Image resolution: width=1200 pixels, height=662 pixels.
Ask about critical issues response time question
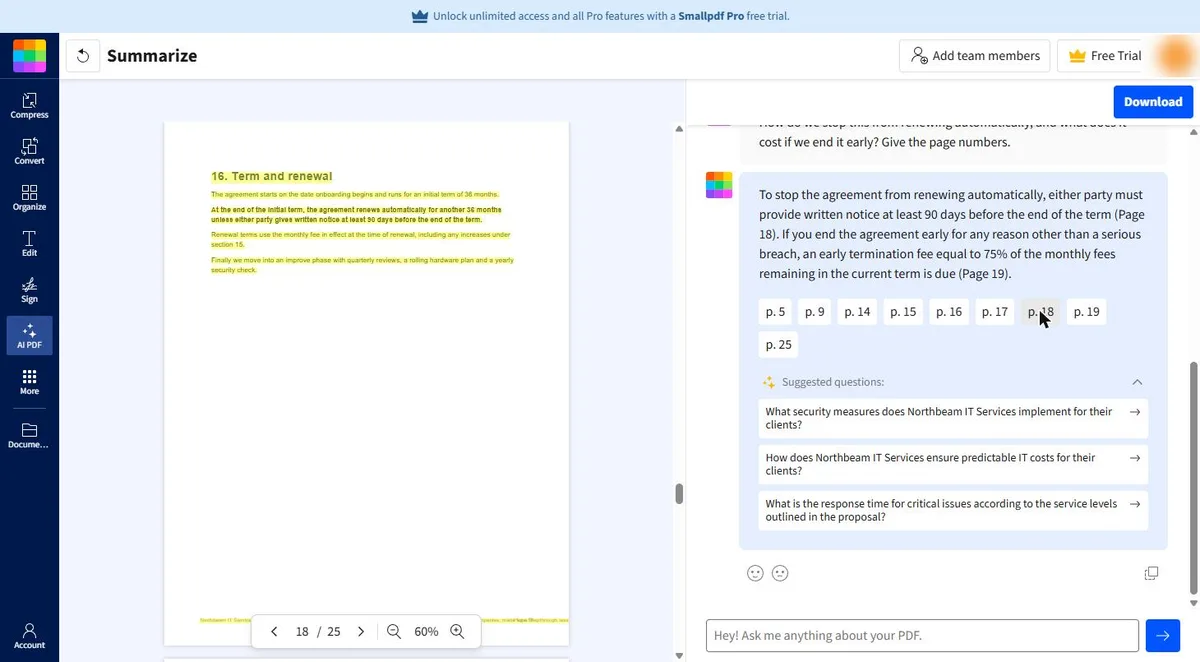(x=953, y=510)
